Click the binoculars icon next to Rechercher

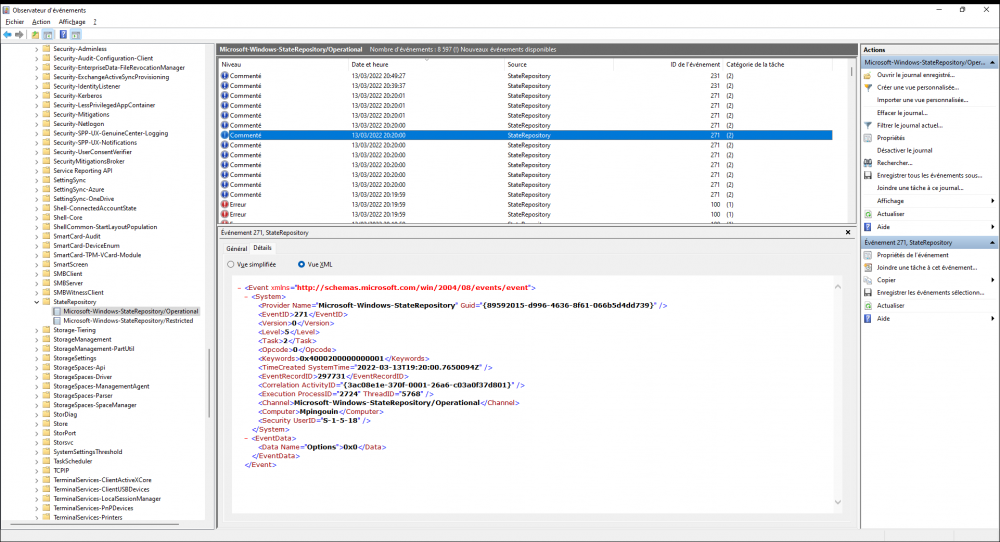[868, 162]
